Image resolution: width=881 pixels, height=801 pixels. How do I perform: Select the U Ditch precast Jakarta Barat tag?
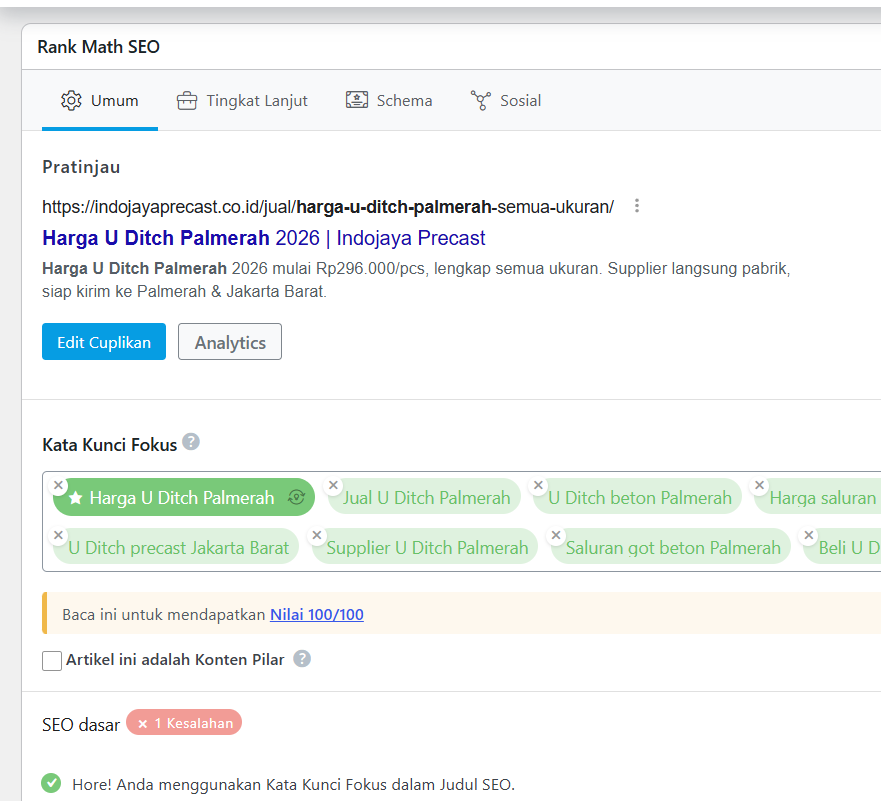click(178, 548)
